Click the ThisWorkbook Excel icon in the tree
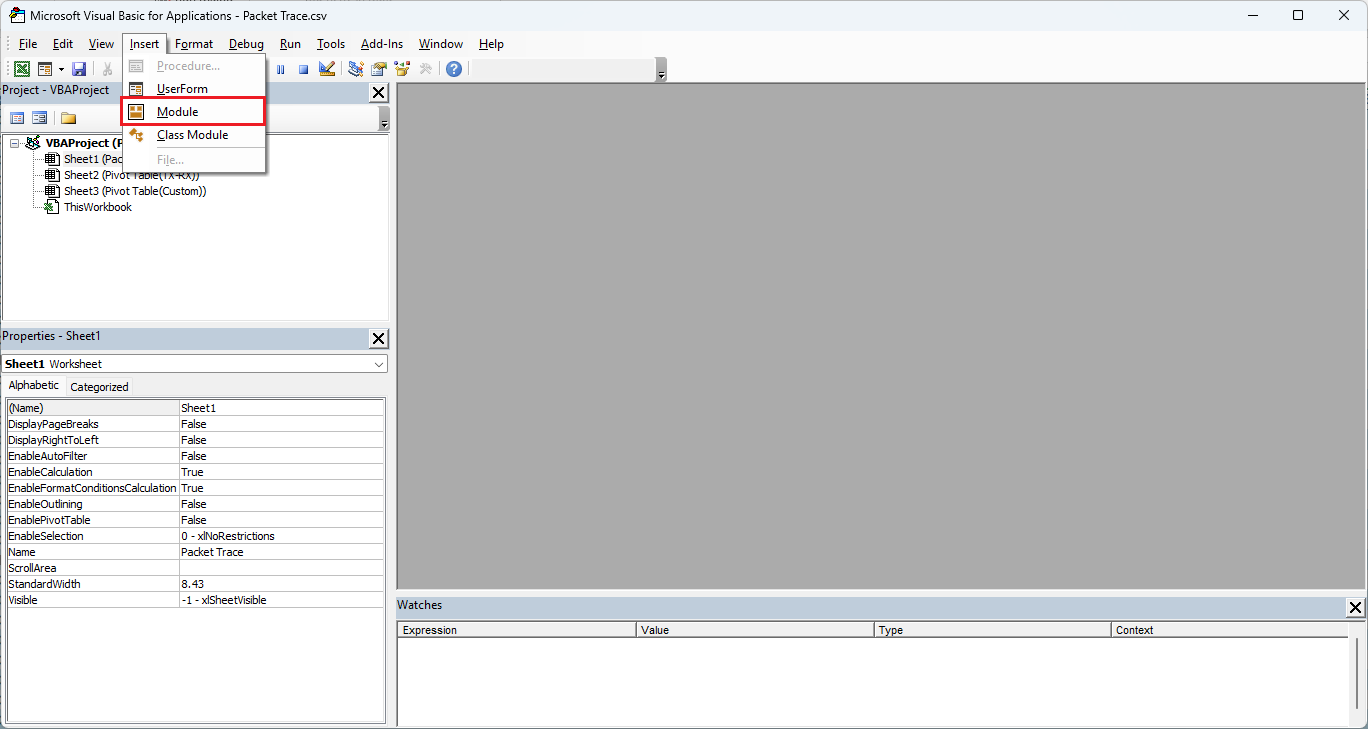Image resolution: width=1368 pixels, height=729 pixels. coord(51,207)
